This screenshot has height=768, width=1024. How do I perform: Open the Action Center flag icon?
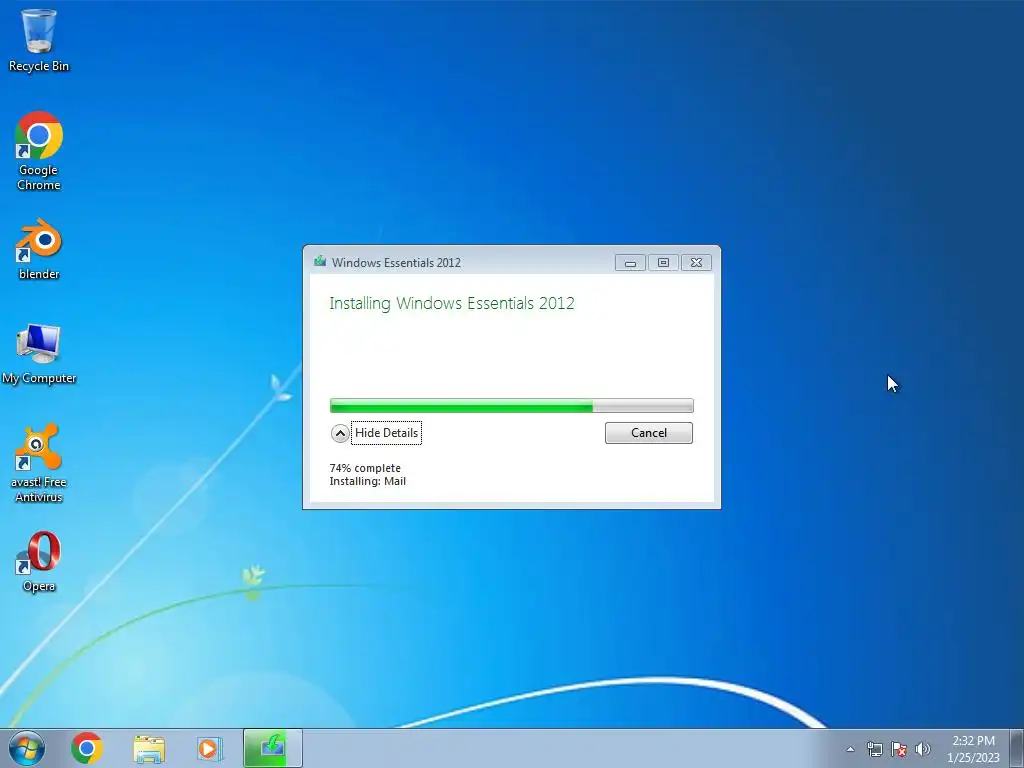[899, 749]
